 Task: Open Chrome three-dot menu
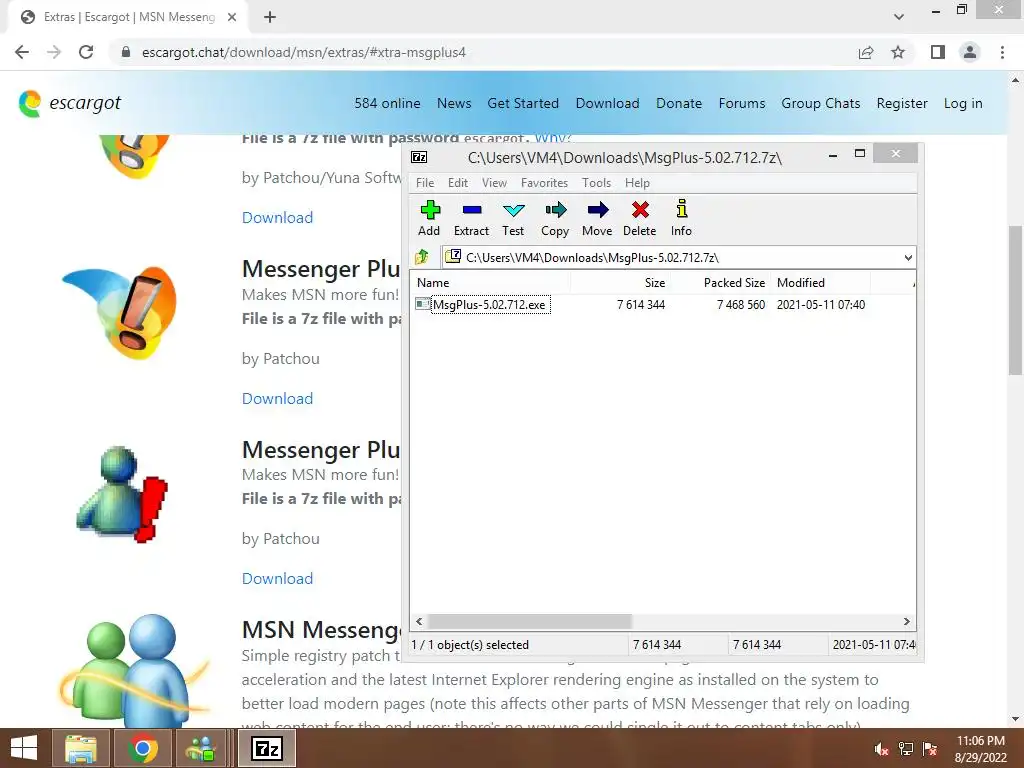[1002, 52]
